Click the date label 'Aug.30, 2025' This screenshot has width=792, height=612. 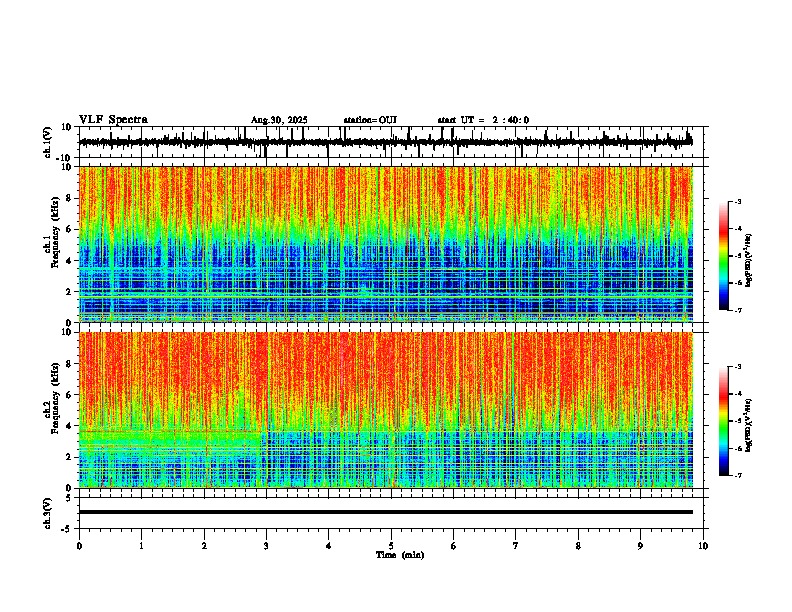[279, 120]
